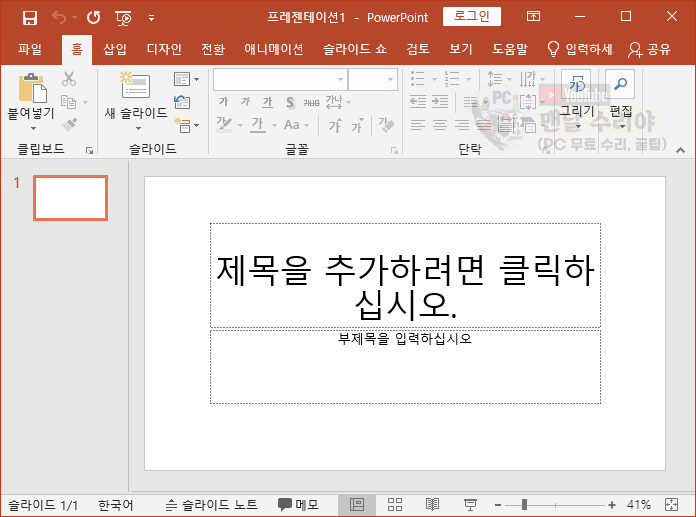Viewport: 696px width, 517px height.
Task: Click Decrease List Level icon
Action: (x=418, y=102)
